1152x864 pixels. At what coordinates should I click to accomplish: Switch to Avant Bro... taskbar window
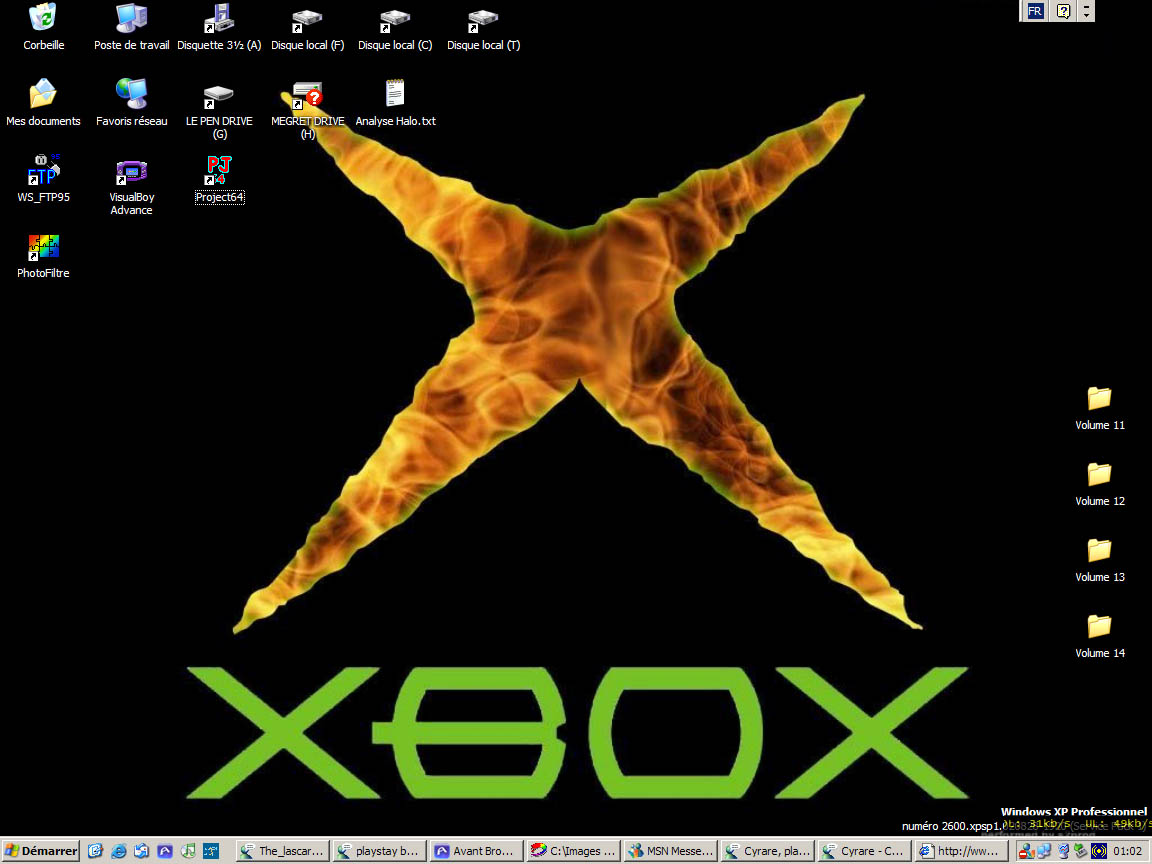(x=476, y=851)
